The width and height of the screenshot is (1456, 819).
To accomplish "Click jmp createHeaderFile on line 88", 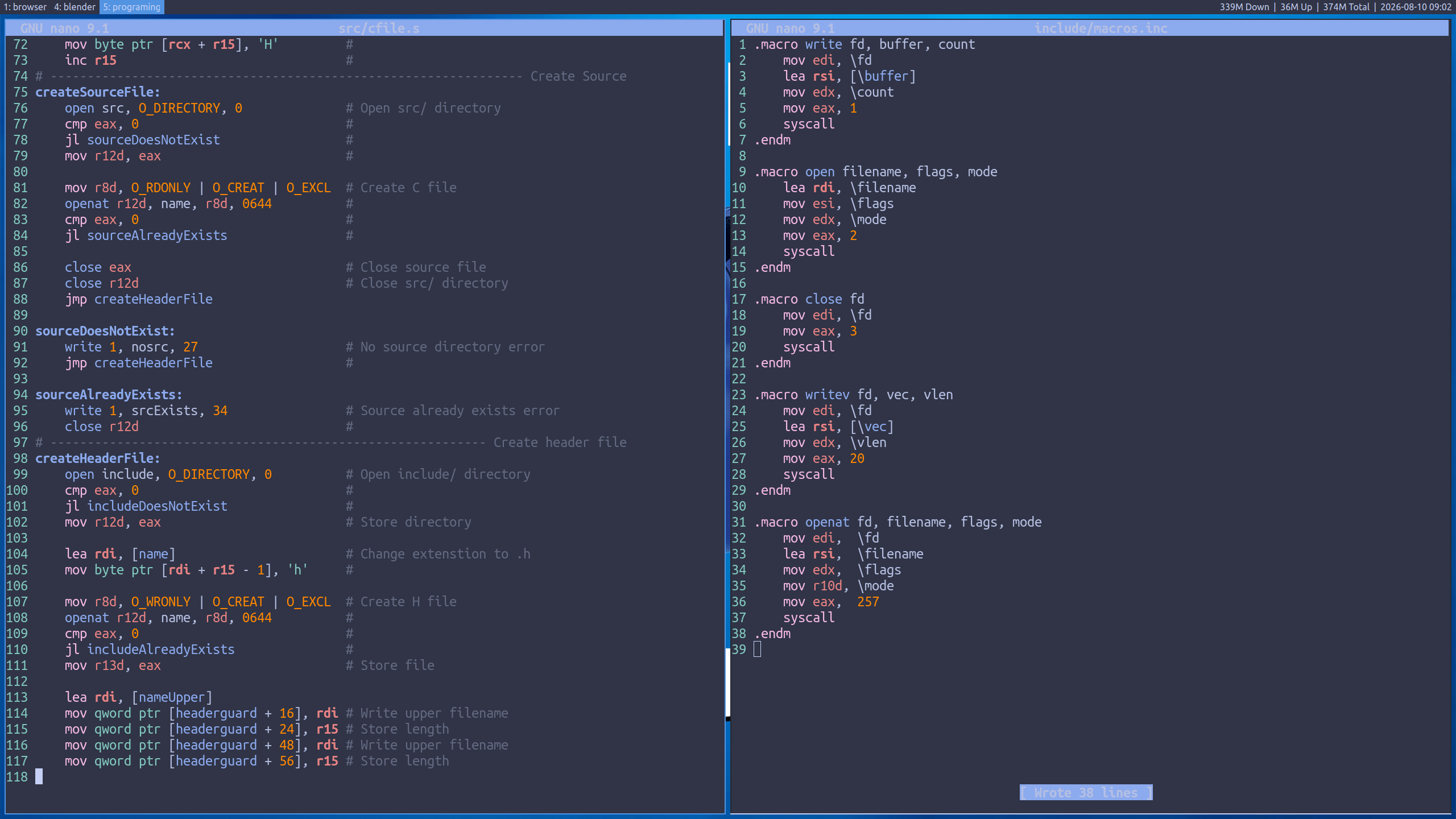I will click(138, 299).
